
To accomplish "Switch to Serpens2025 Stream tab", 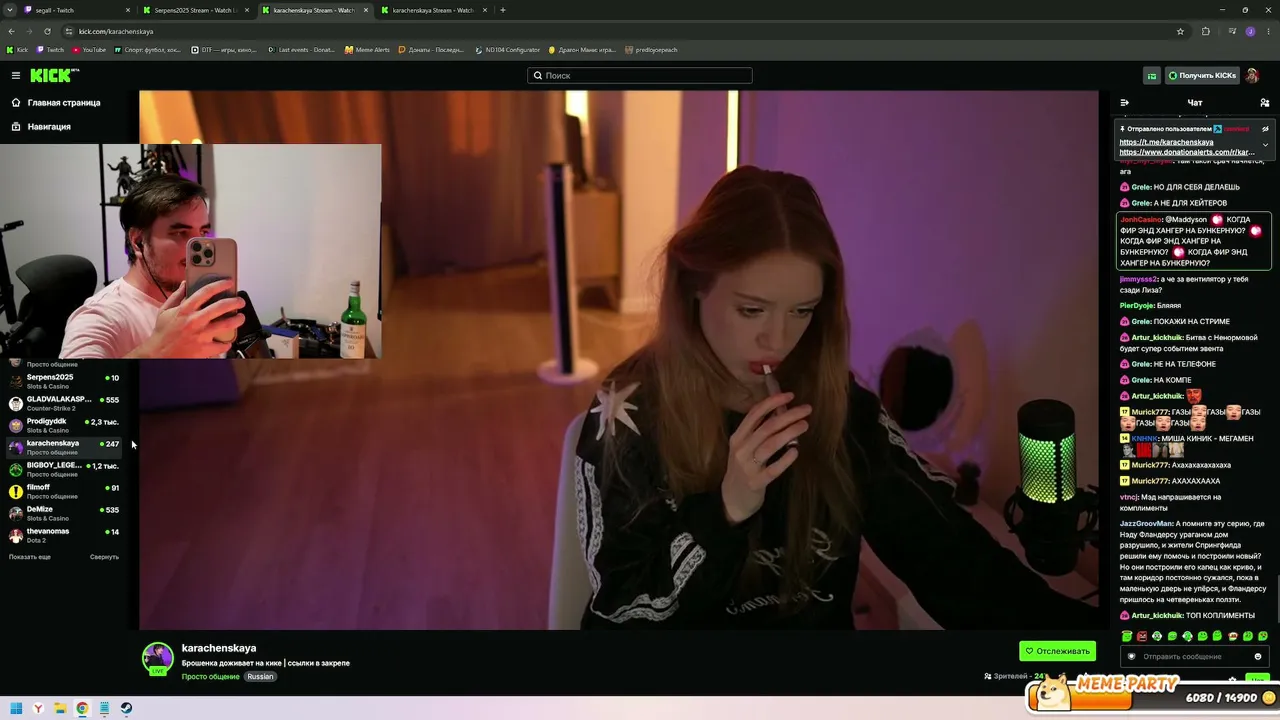I will [x=196, y=10].
